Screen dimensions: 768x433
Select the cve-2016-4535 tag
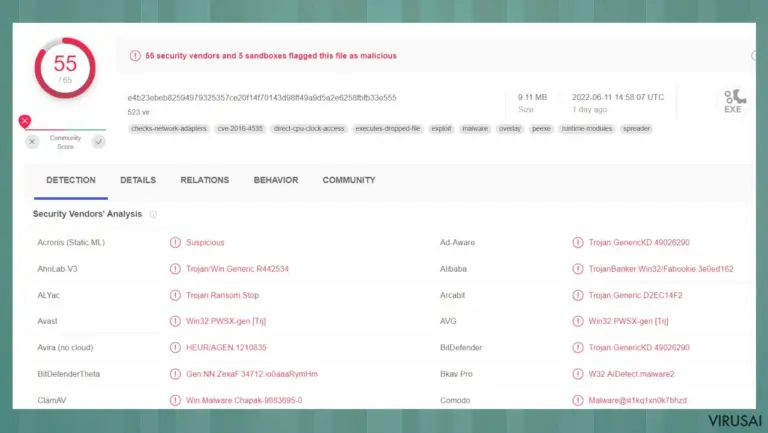240,129
